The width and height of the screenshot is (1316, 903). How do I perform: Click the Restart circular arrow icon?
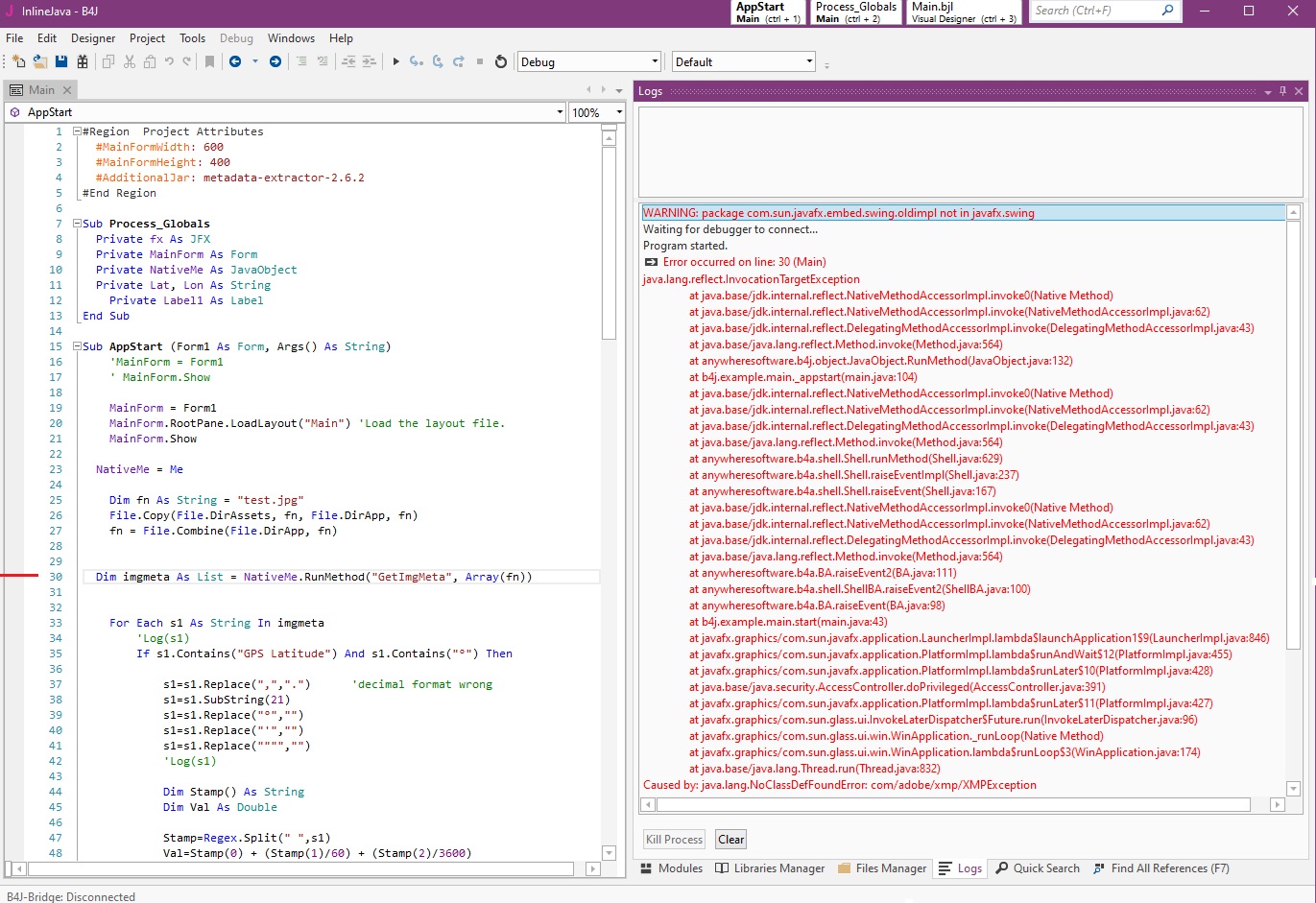500,61
